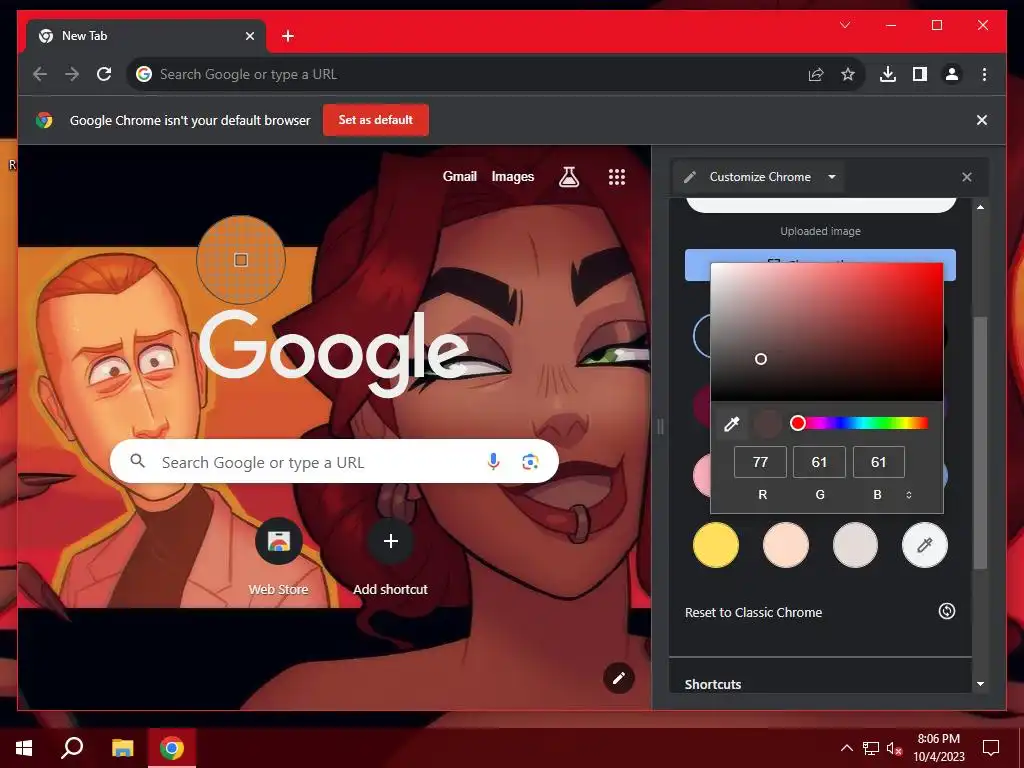Show hidden system tray icons

click(x=846, y=748)
